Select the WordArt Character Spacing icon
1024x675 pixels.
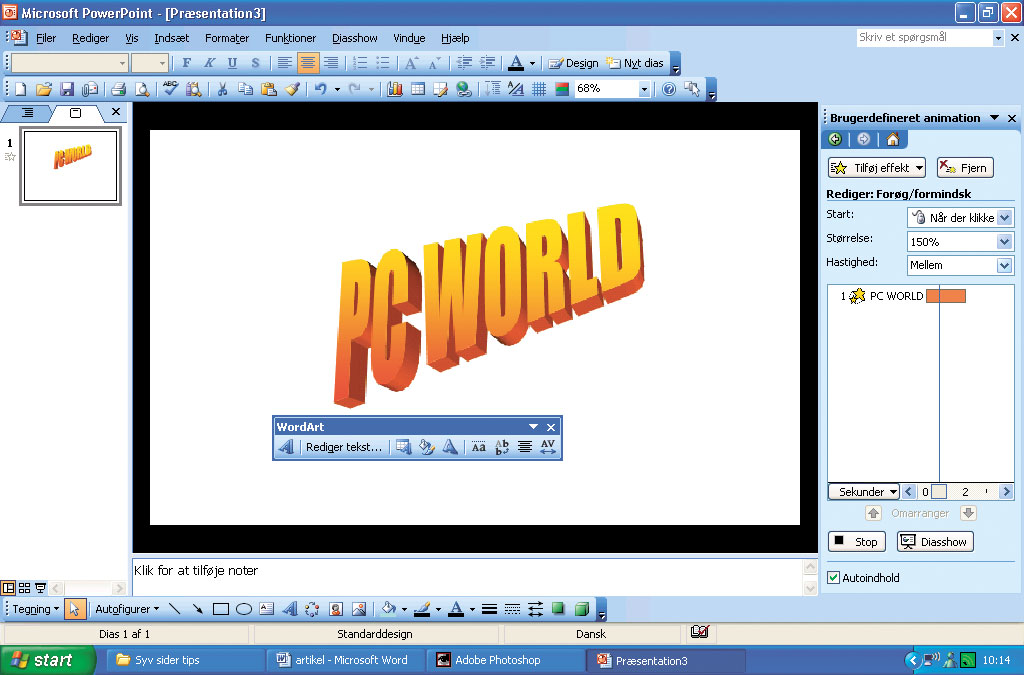[548, 447]
